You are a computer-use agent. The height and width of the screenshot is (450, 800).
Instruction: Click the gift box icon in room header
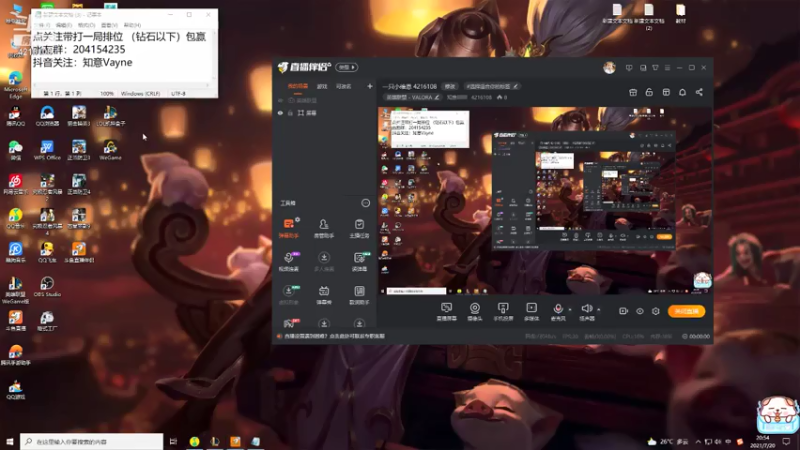click(x=633, y=92)
